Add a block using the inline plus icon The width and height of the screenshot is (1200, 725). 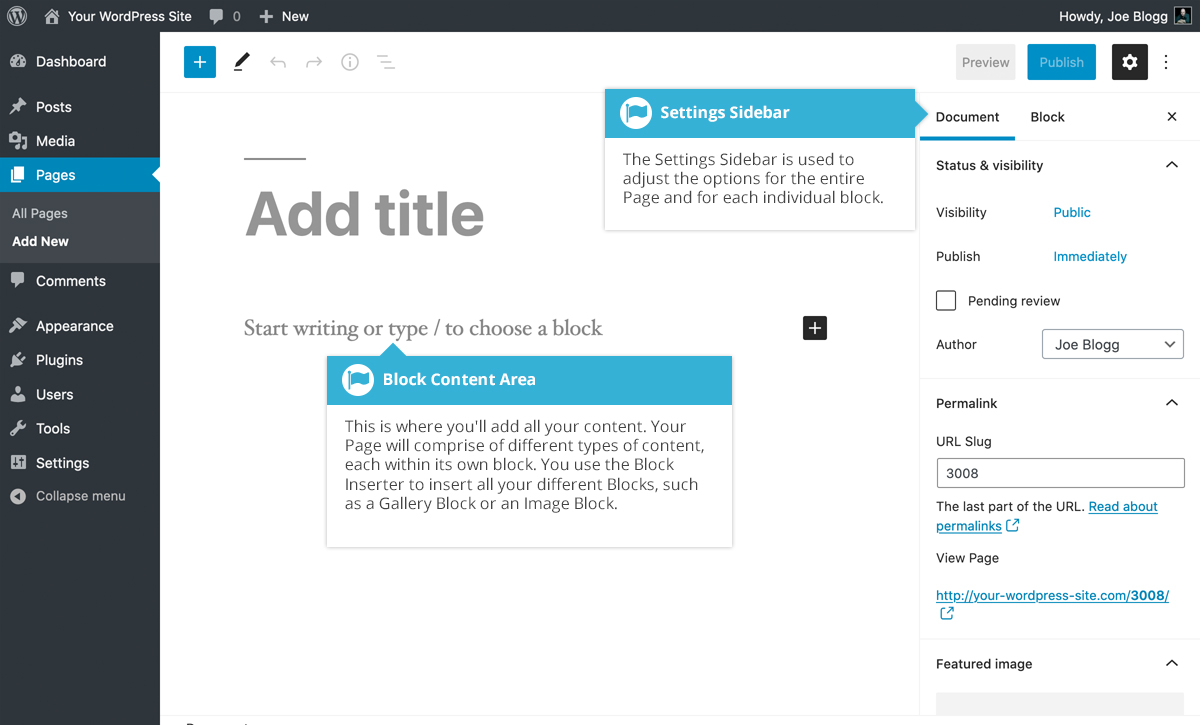coord(814,327)
